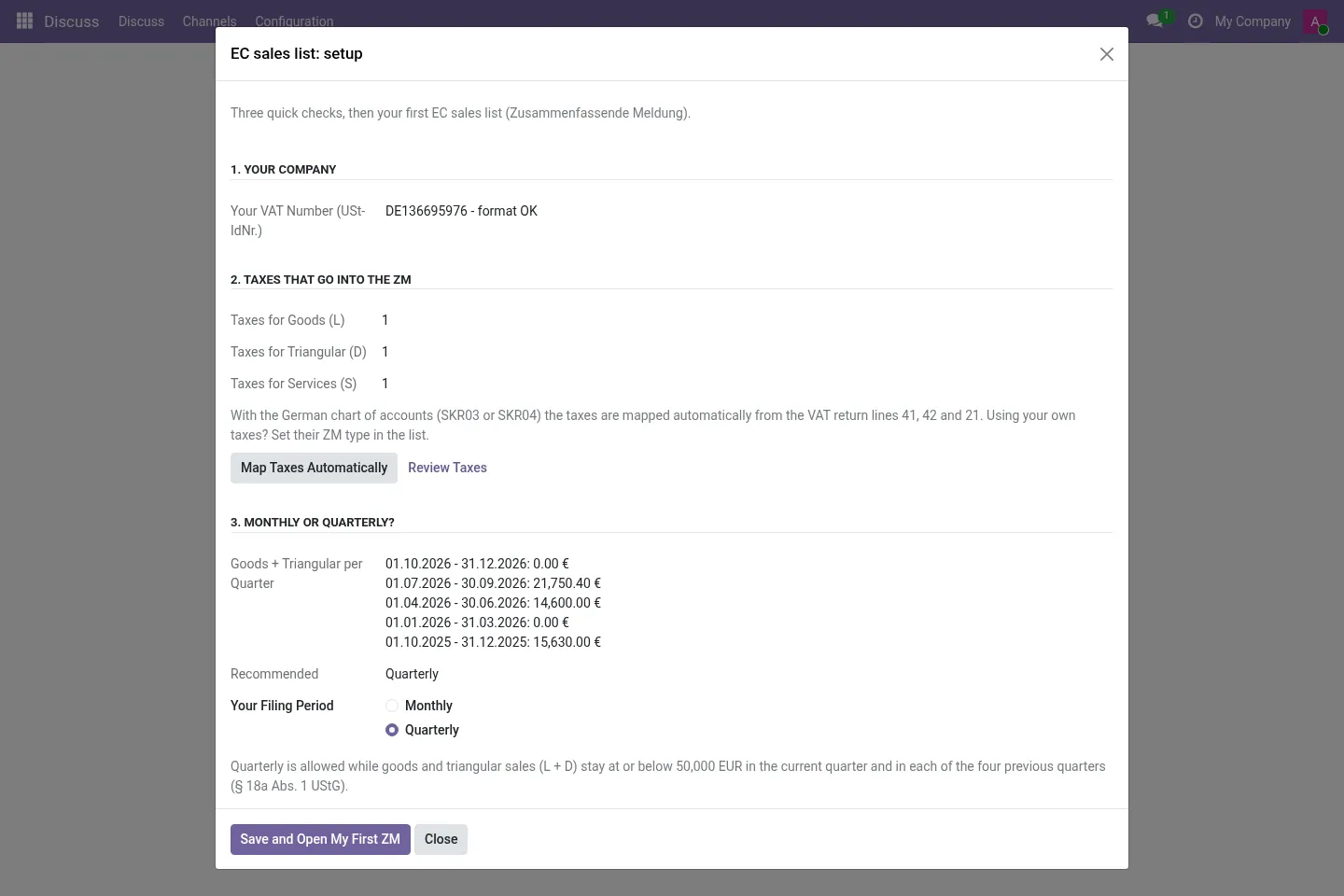Select the Quarterly filing period
The image size is (1344, 896).
[392, 730]
